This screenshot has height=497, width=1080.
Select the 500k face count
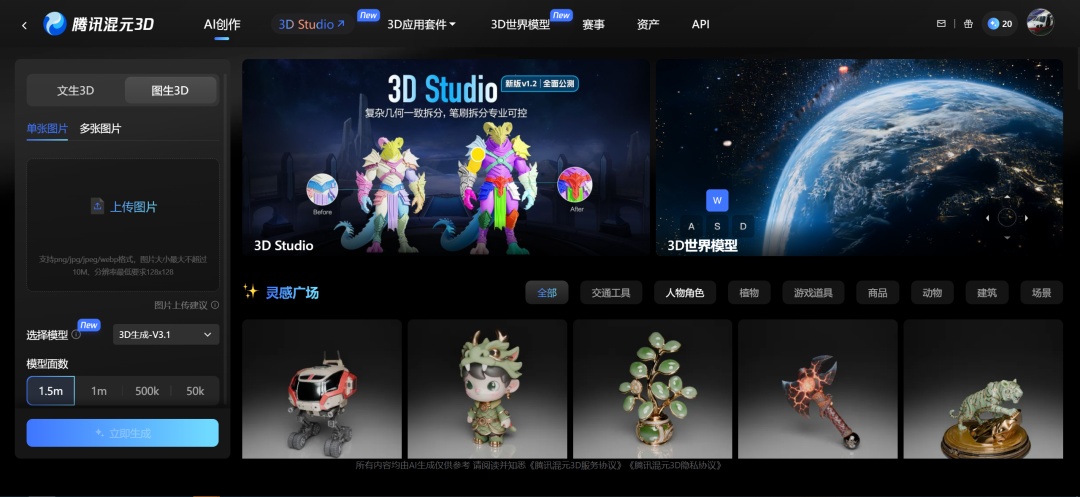tap(147, 390)
